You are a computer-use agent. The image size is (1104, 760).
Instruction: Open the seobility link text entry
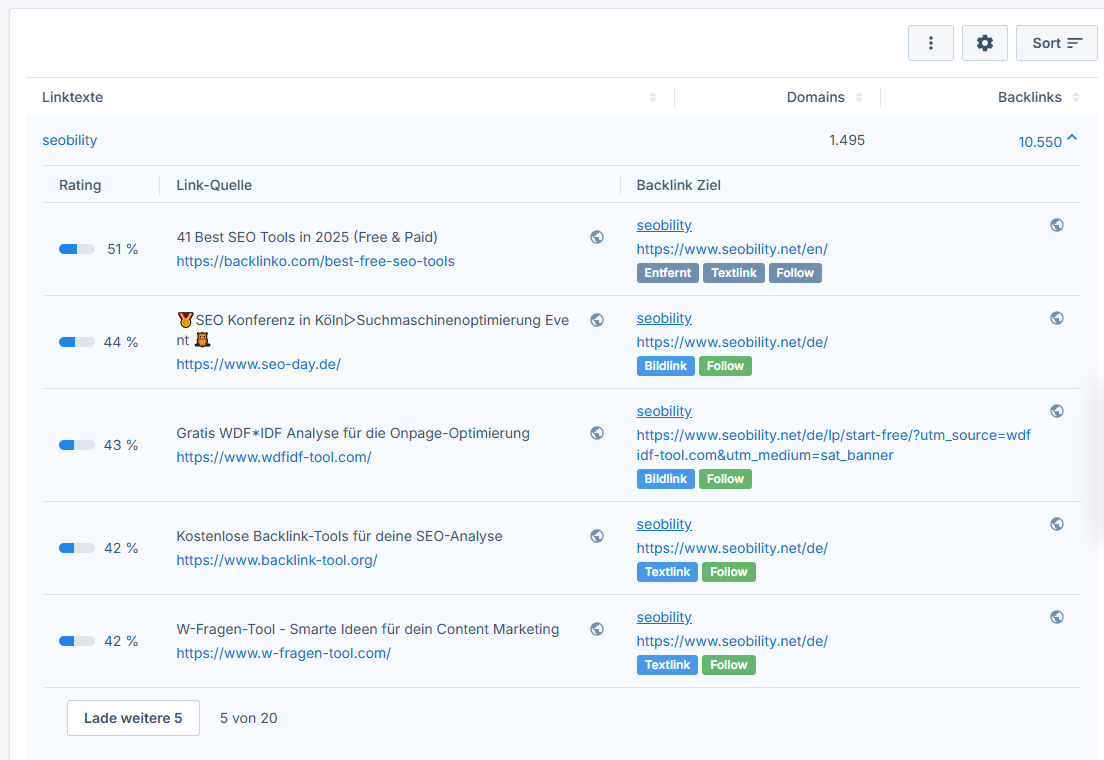70,140
